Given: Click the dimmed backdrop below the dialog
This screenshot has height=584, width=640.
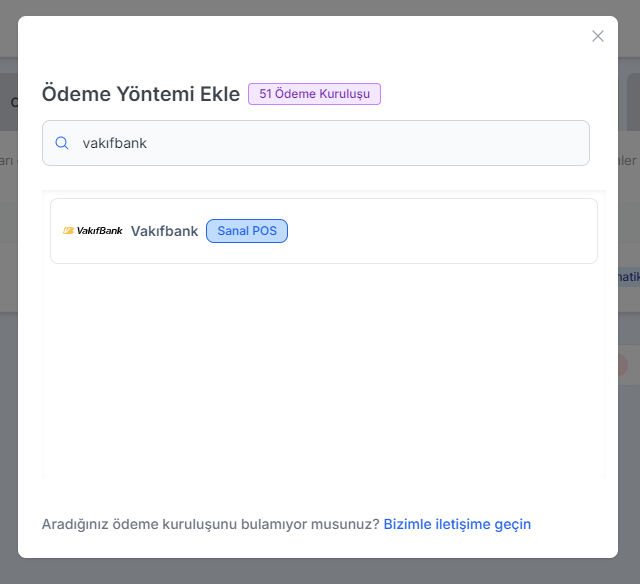Looking at the screenshot, I should 320,572.
